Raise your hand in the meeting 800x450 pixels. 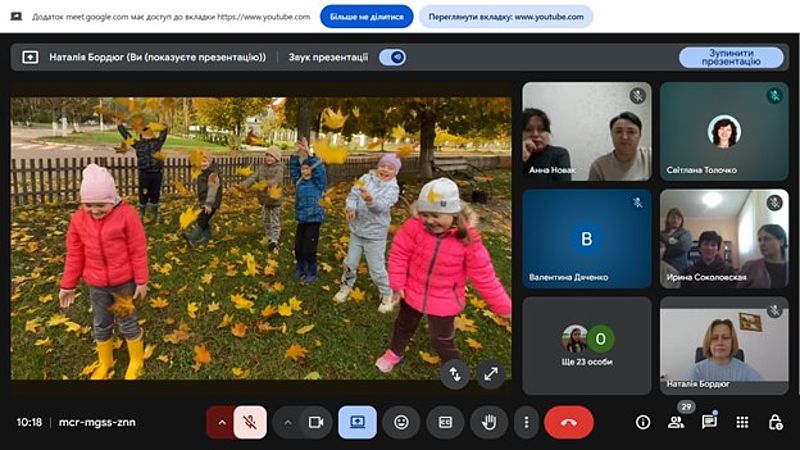click(489, 422)
